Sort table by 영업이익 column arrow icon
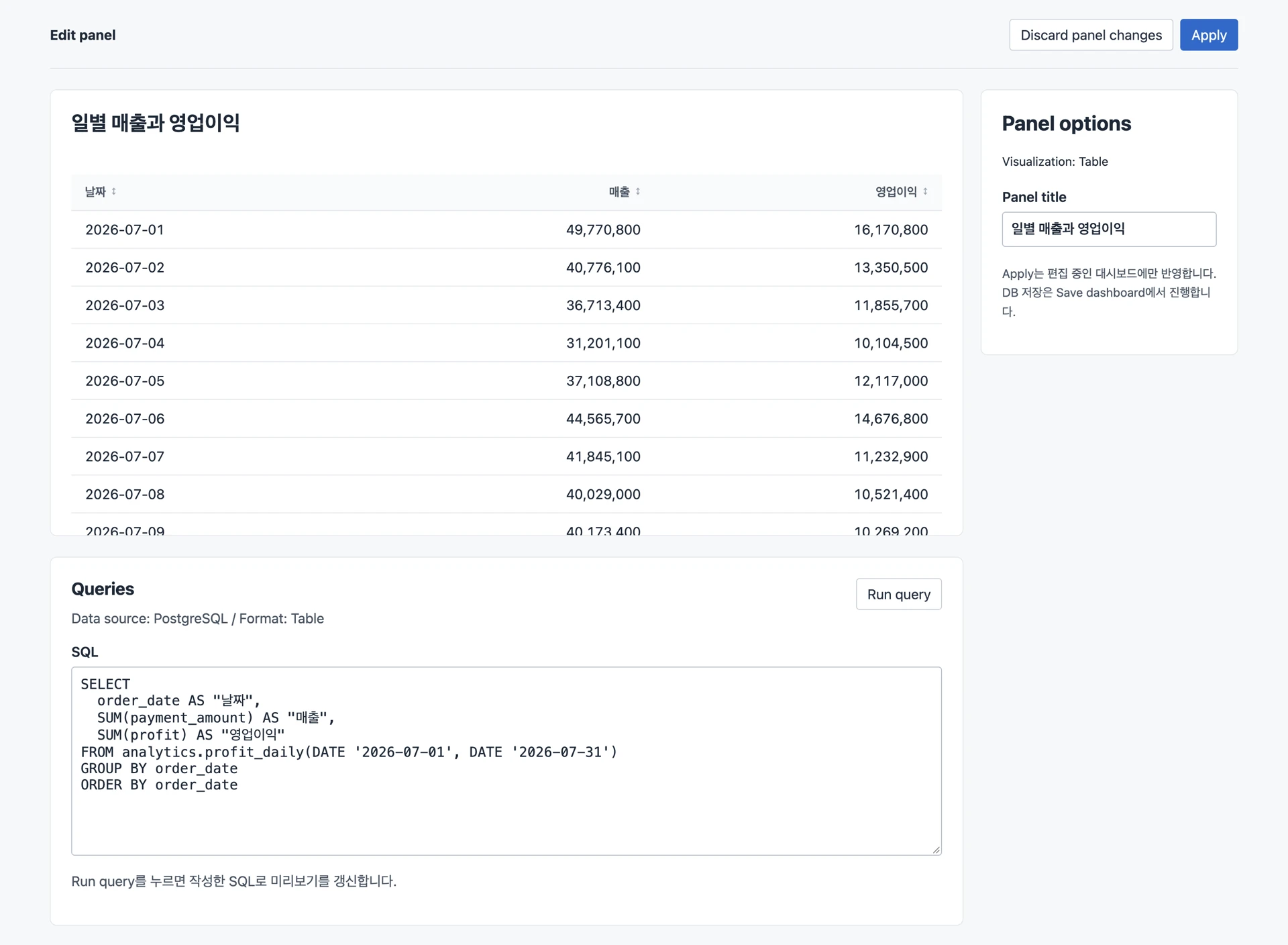Screen dimensions: 1288x945 (x=925, y=192)
